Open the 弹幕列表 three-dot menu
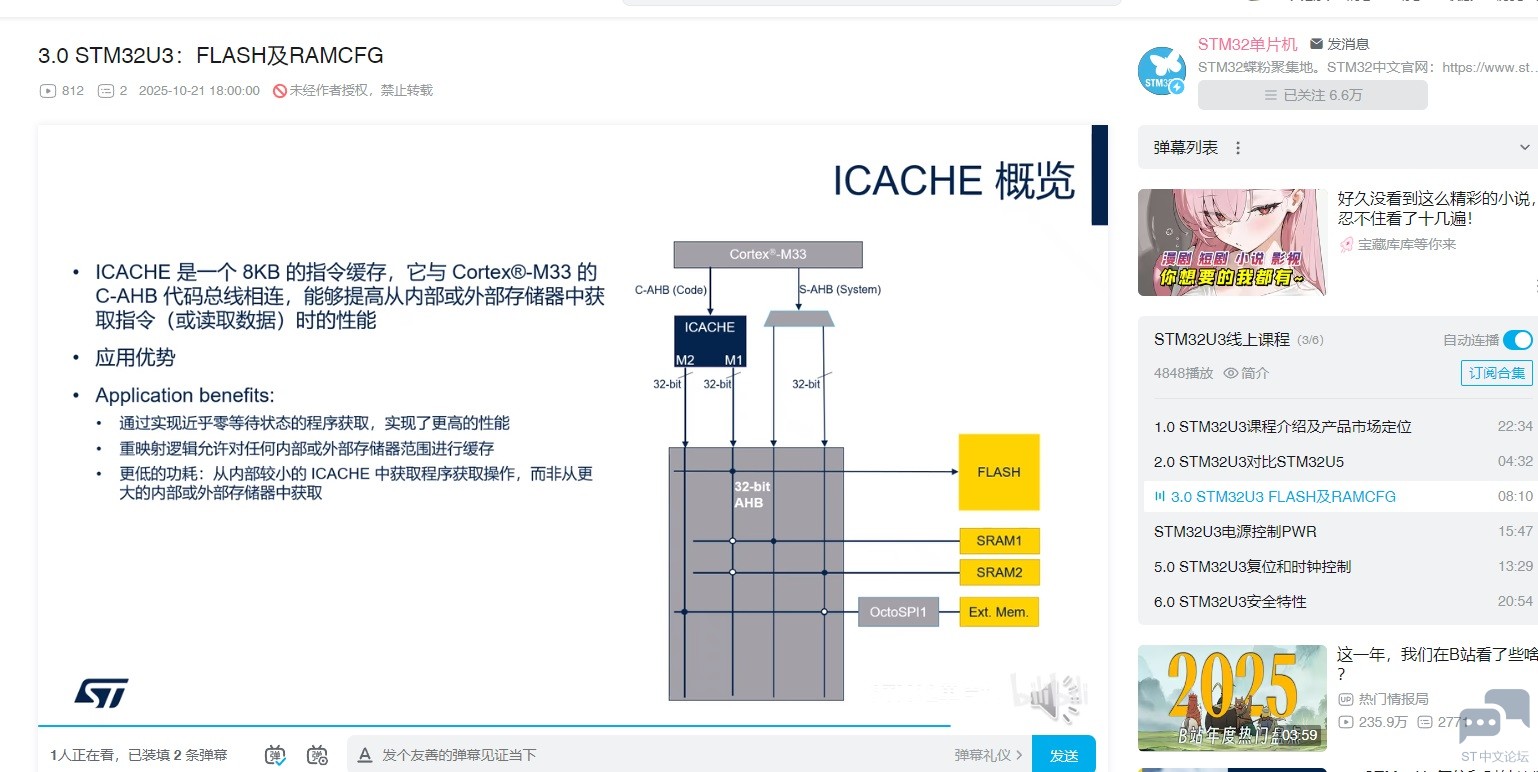This screenshot has height=772, width=1538. point(1238,148)
